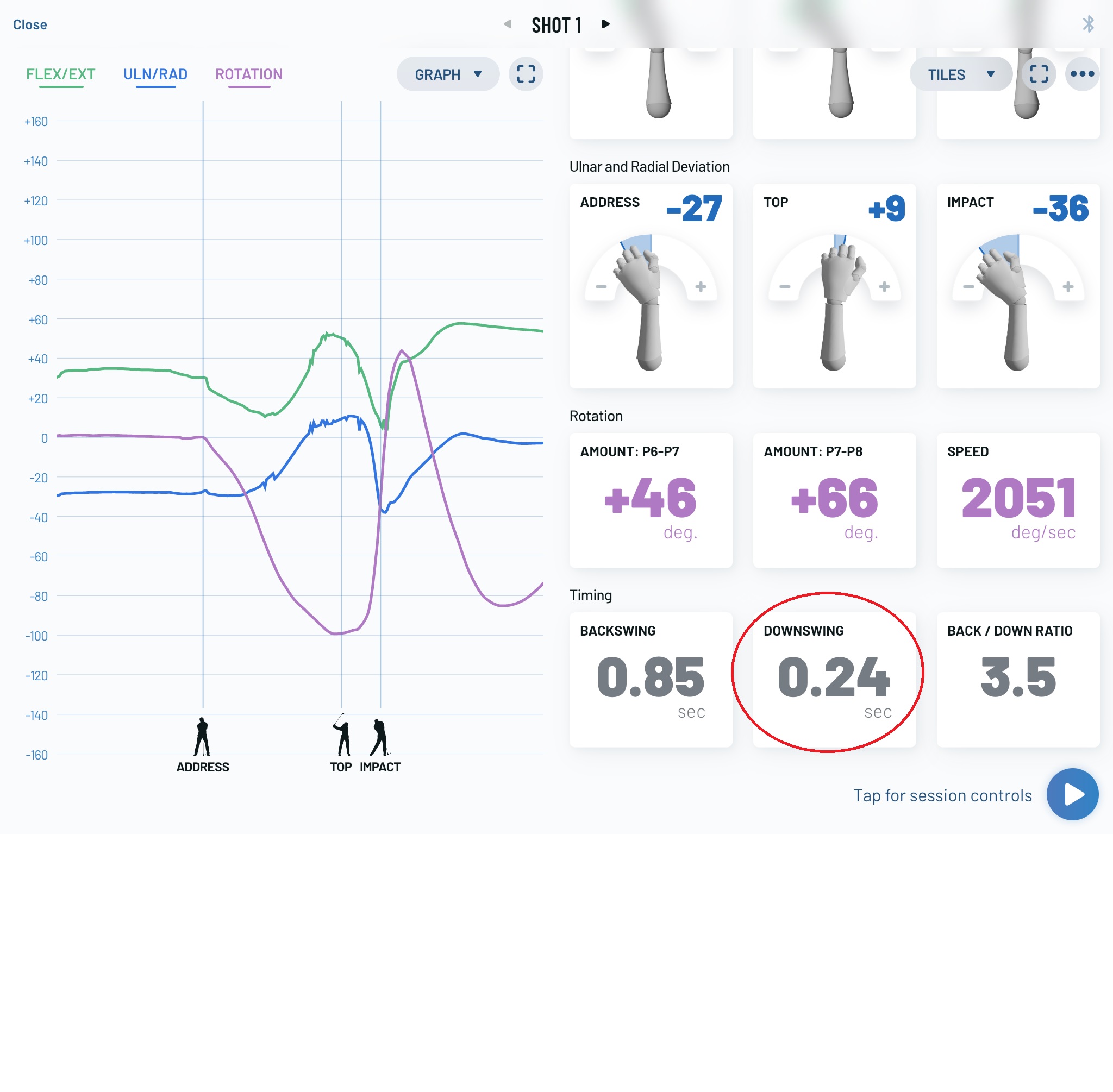Open the Ulnar Deviation Impact -36 tile

click(x=1017, y=286)
